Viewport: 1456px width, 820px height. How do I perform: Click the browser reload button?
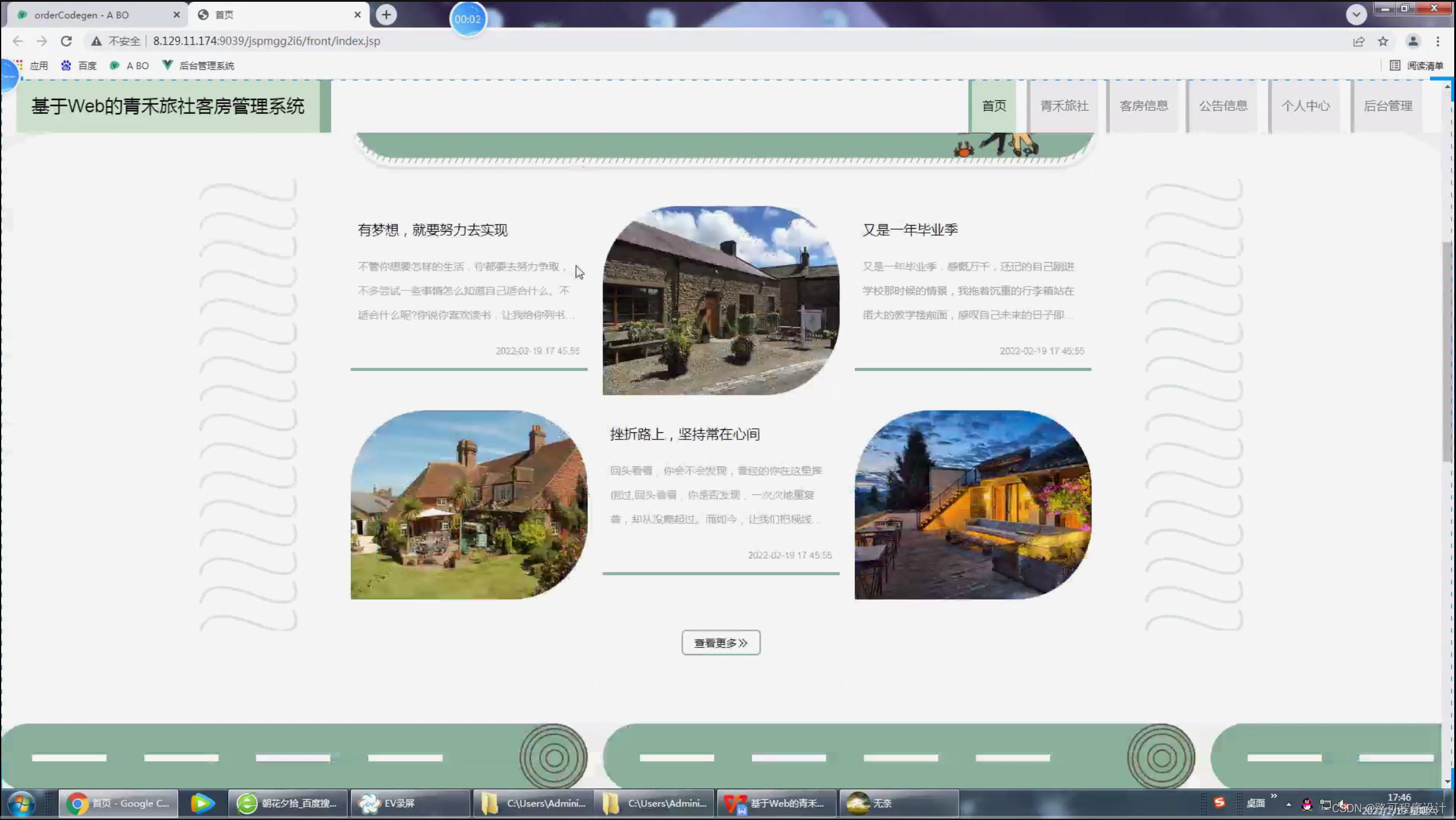coord(66,41)
